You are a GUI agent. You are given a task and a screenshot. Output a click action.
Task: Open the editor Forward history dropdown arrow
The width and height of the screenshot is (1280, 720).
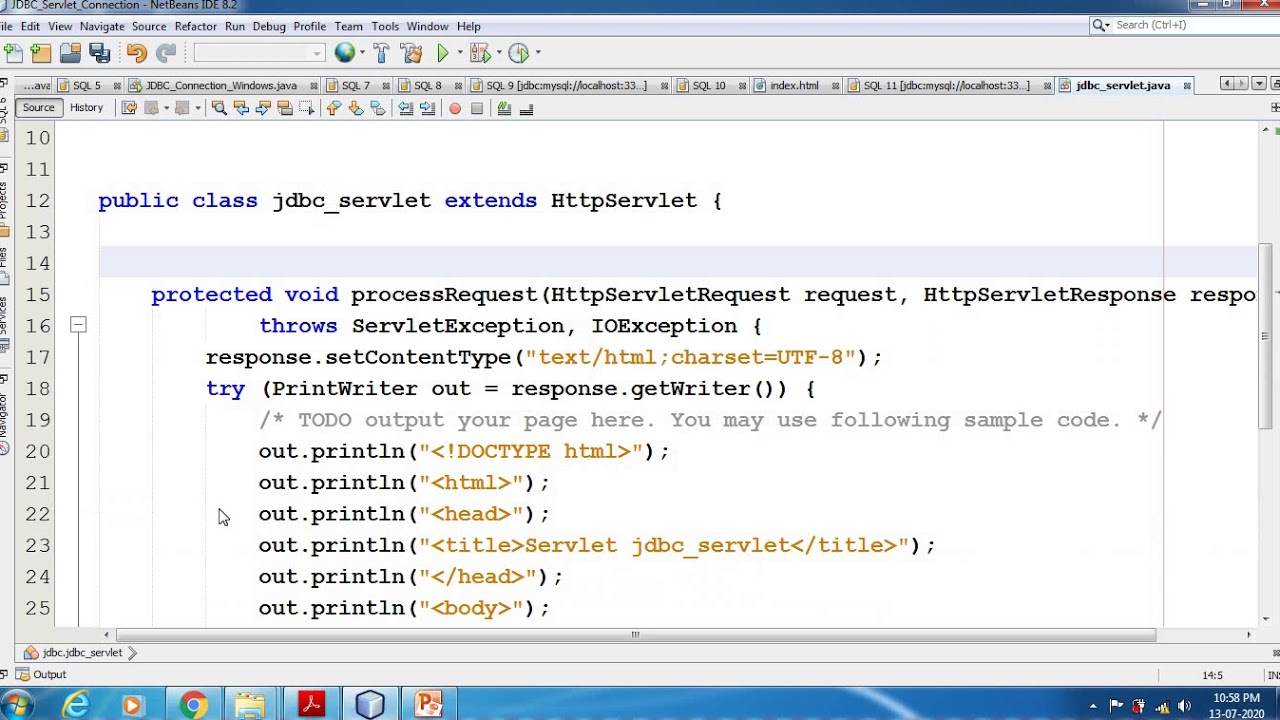[x=197, y=108]
